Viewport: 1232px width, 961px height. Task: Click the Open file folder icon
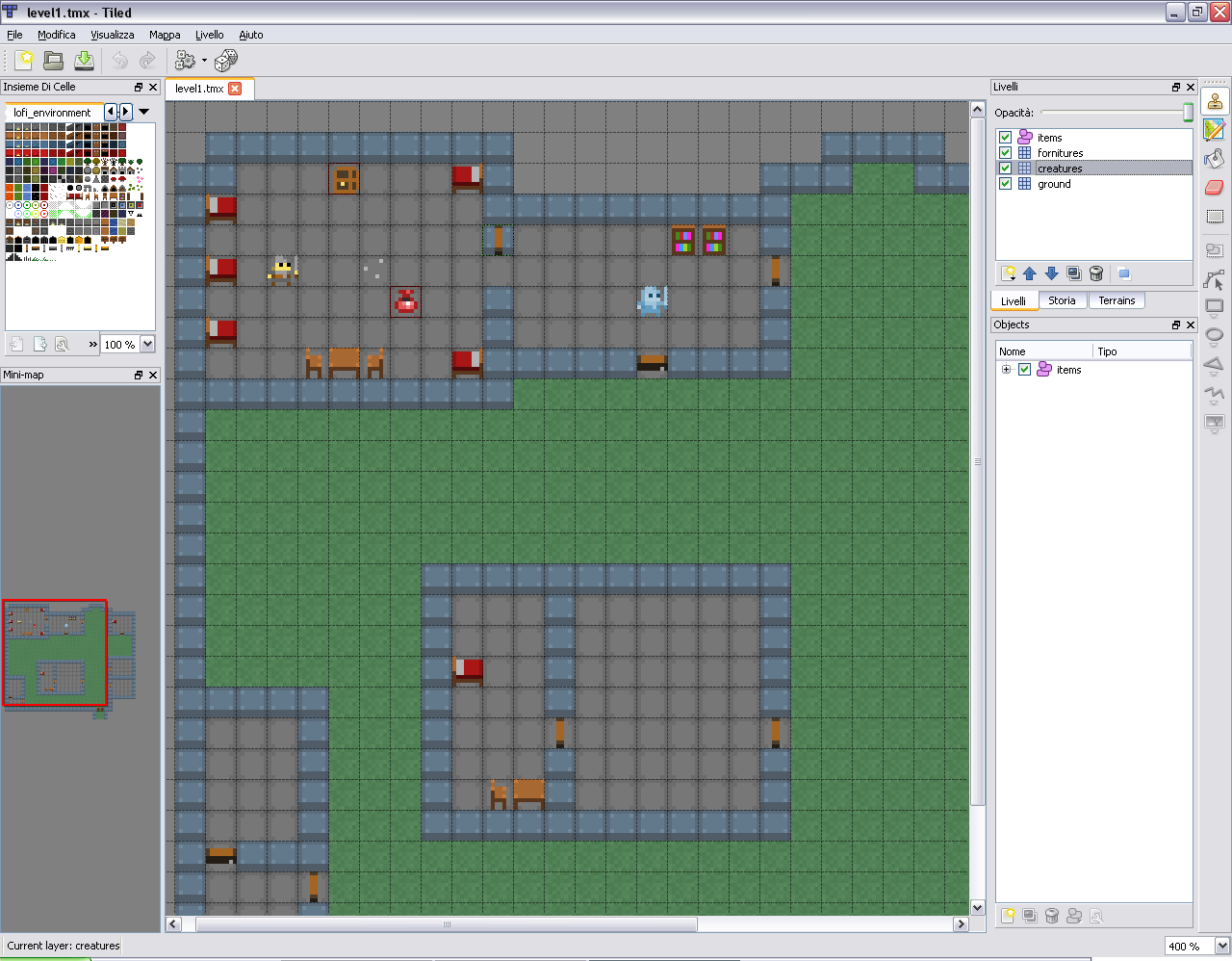tap(54, 61)
